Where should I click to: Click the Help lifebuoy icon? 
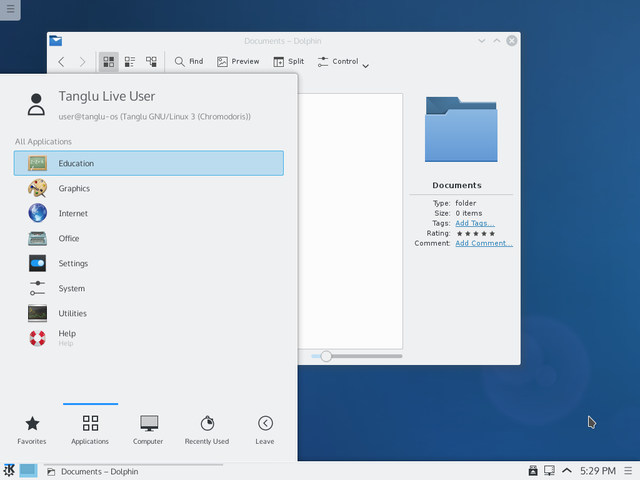click(38, 338)
